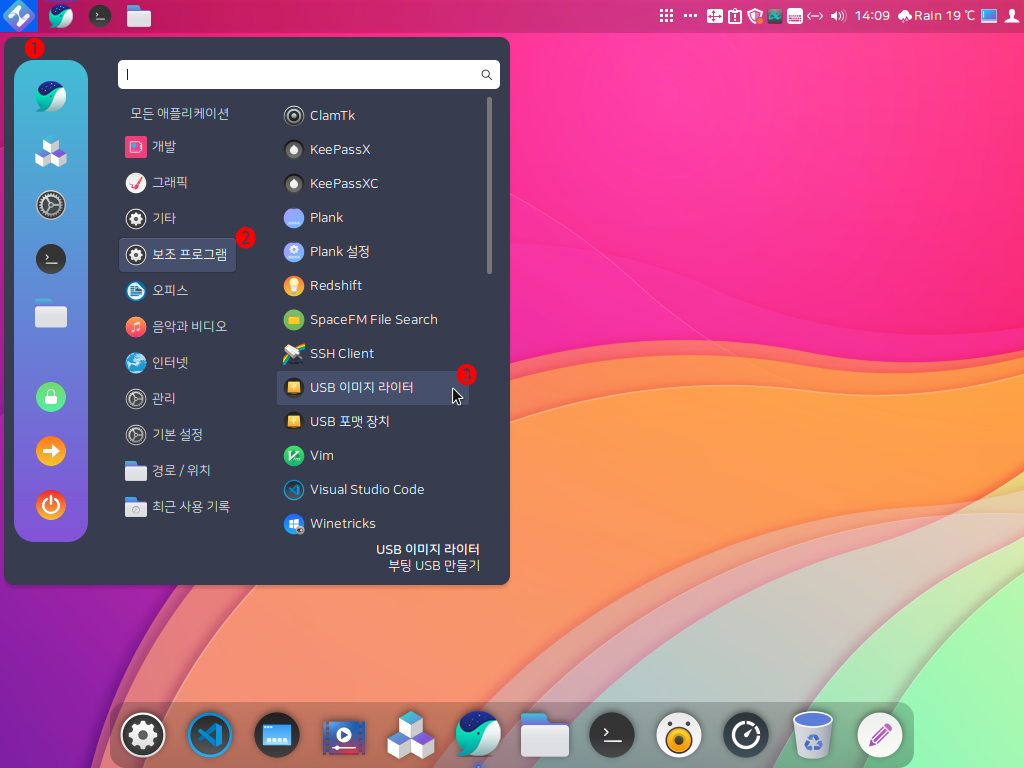Launch KeePassXC from the application list
The image size is (1024, 768).
343,184
